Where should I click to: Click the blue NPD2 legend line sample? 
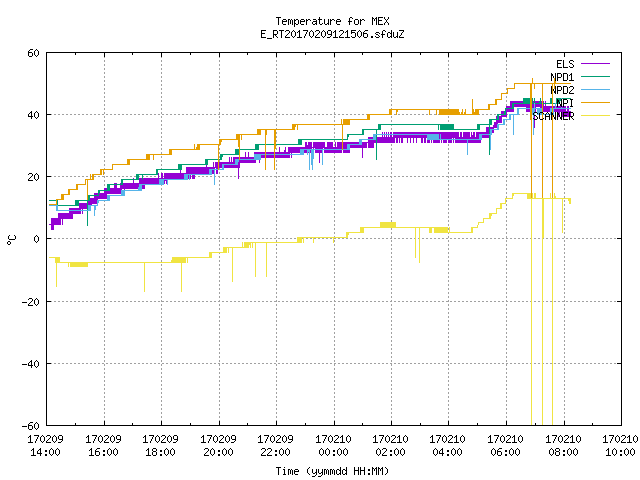click(x=595, y=89)
